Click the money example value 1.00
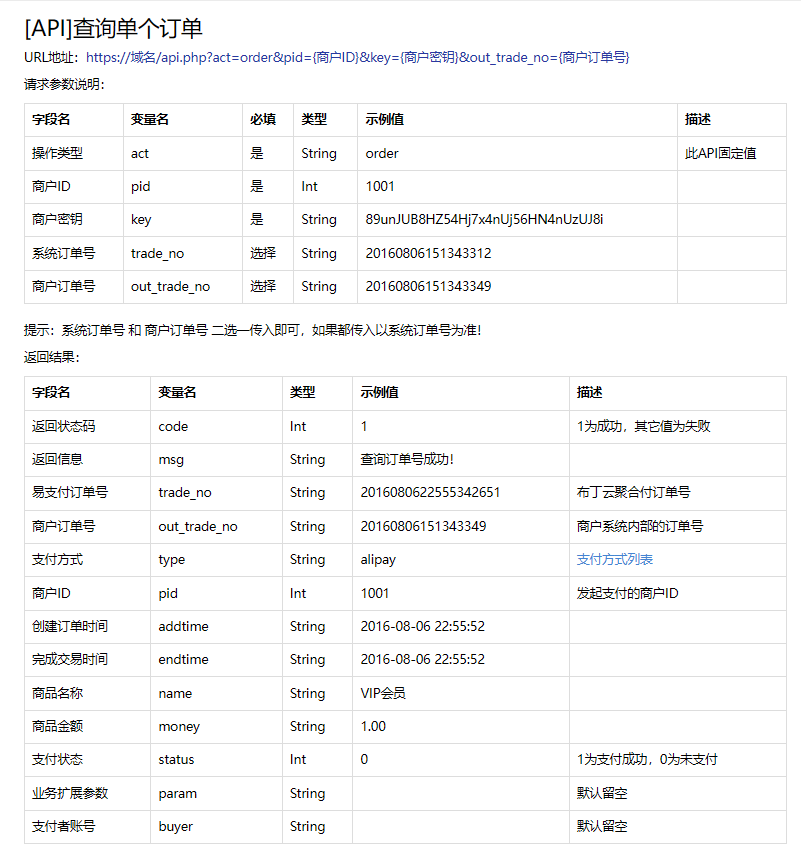Viewport: 801px width, 853px height. (x=373, y=726)
